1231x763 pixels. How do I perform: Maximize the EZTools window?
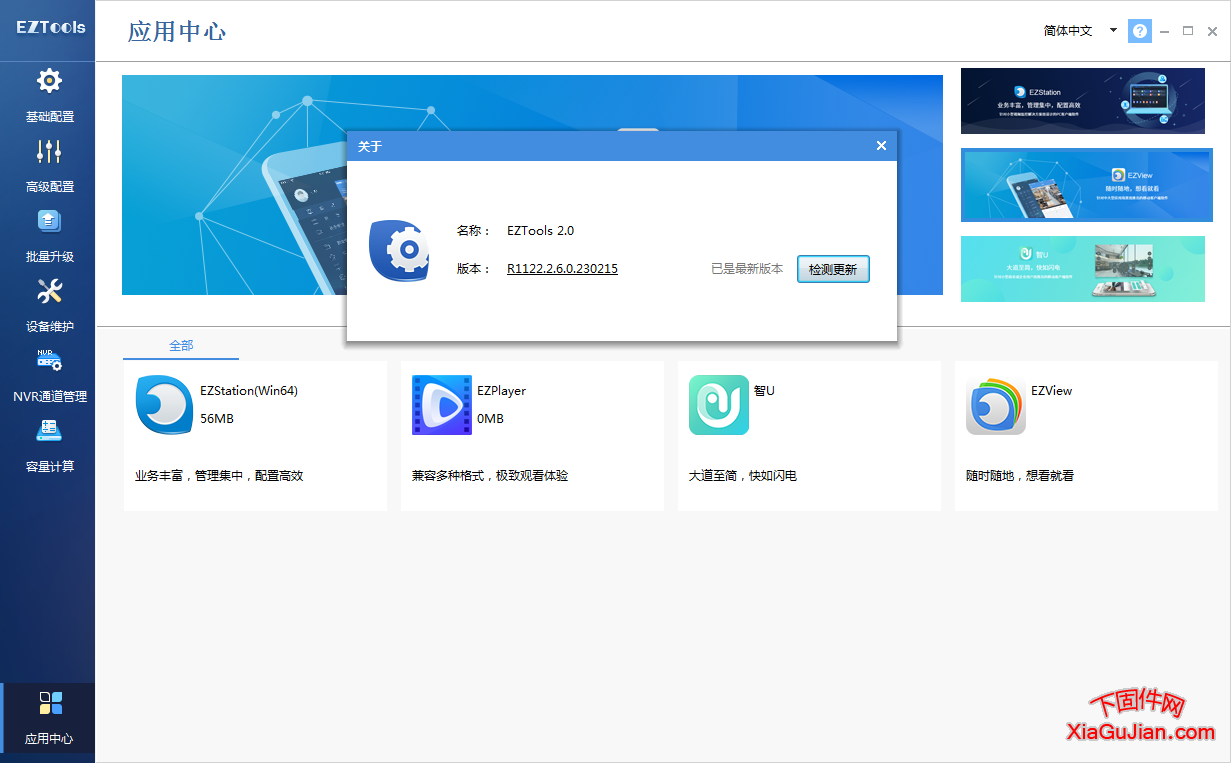[x=1188, y=31]
